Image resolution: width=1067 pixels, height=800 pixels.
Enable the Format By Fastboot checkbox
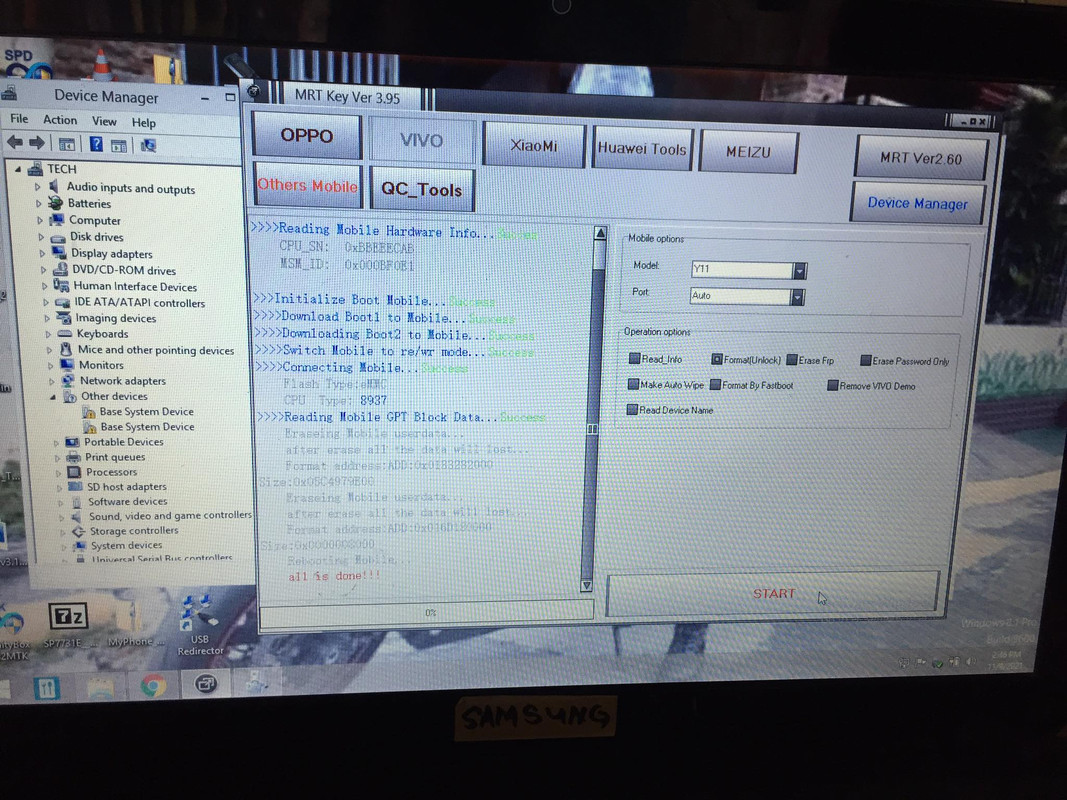pyautogui.click(x=715, y=385)
